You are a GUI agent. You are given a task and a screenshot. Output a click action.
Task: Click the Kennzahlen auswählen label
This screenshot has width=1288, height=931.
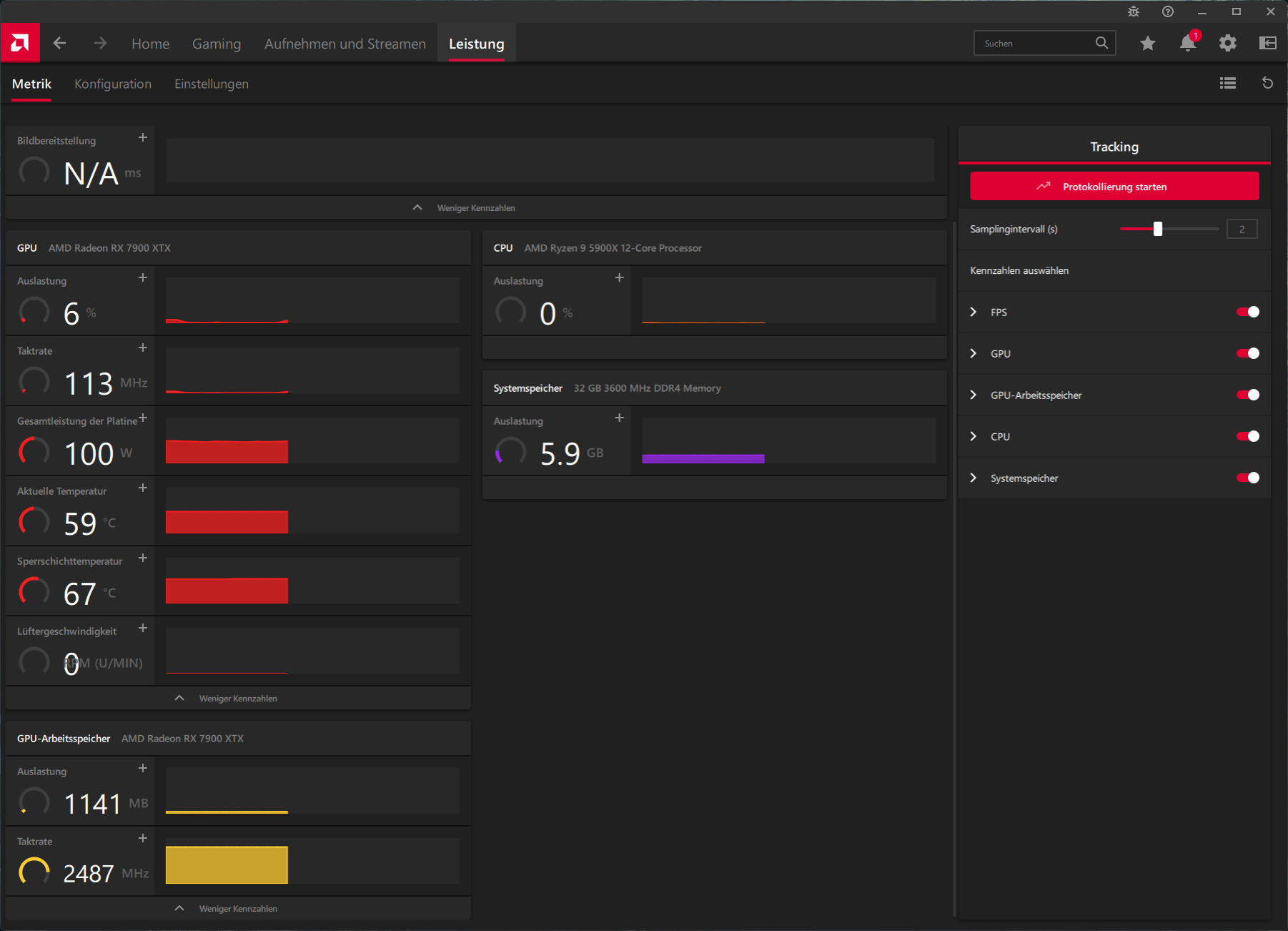click(x=1019, y=270)
